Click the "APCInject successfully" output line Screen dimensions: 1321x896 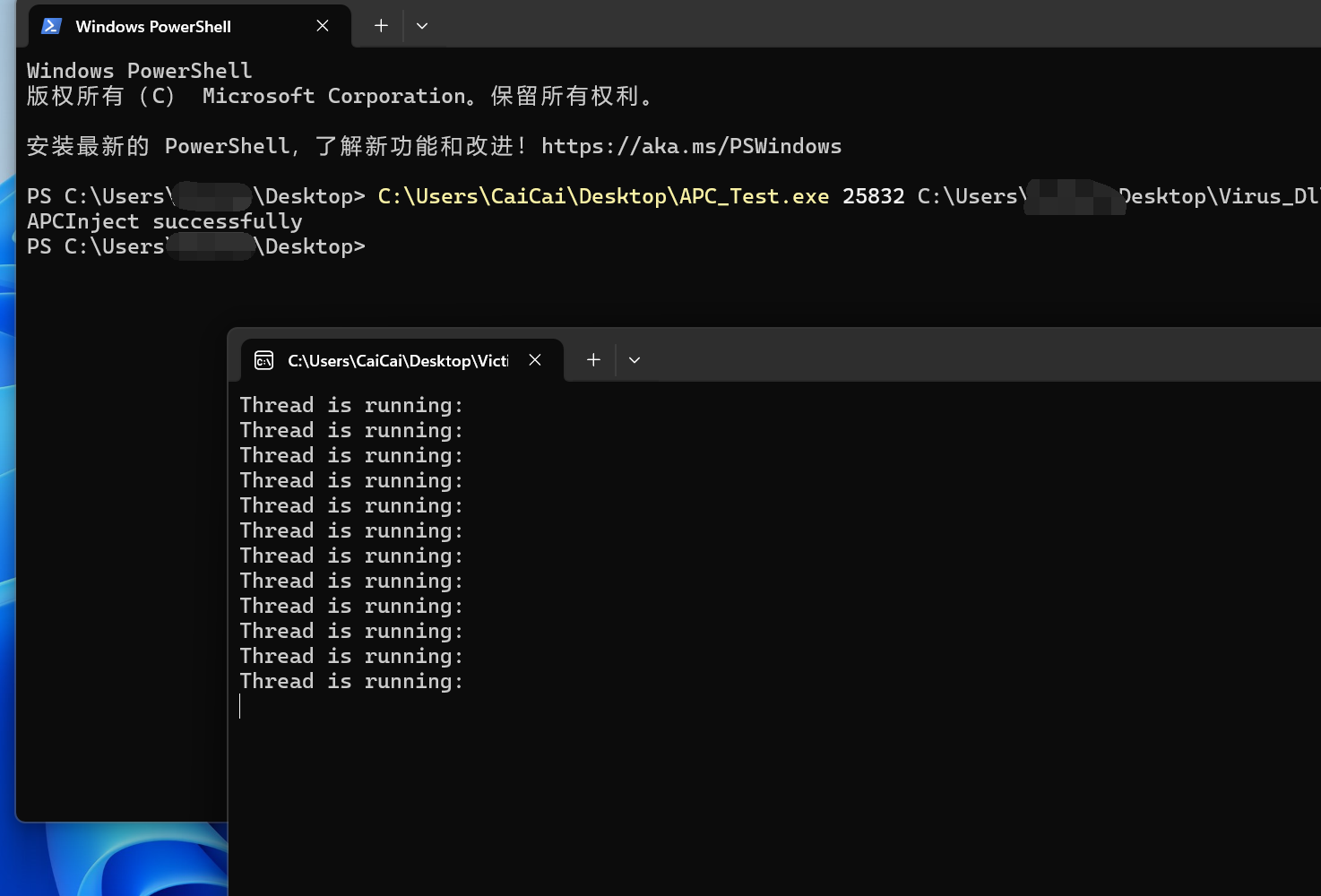pos(165,221)
